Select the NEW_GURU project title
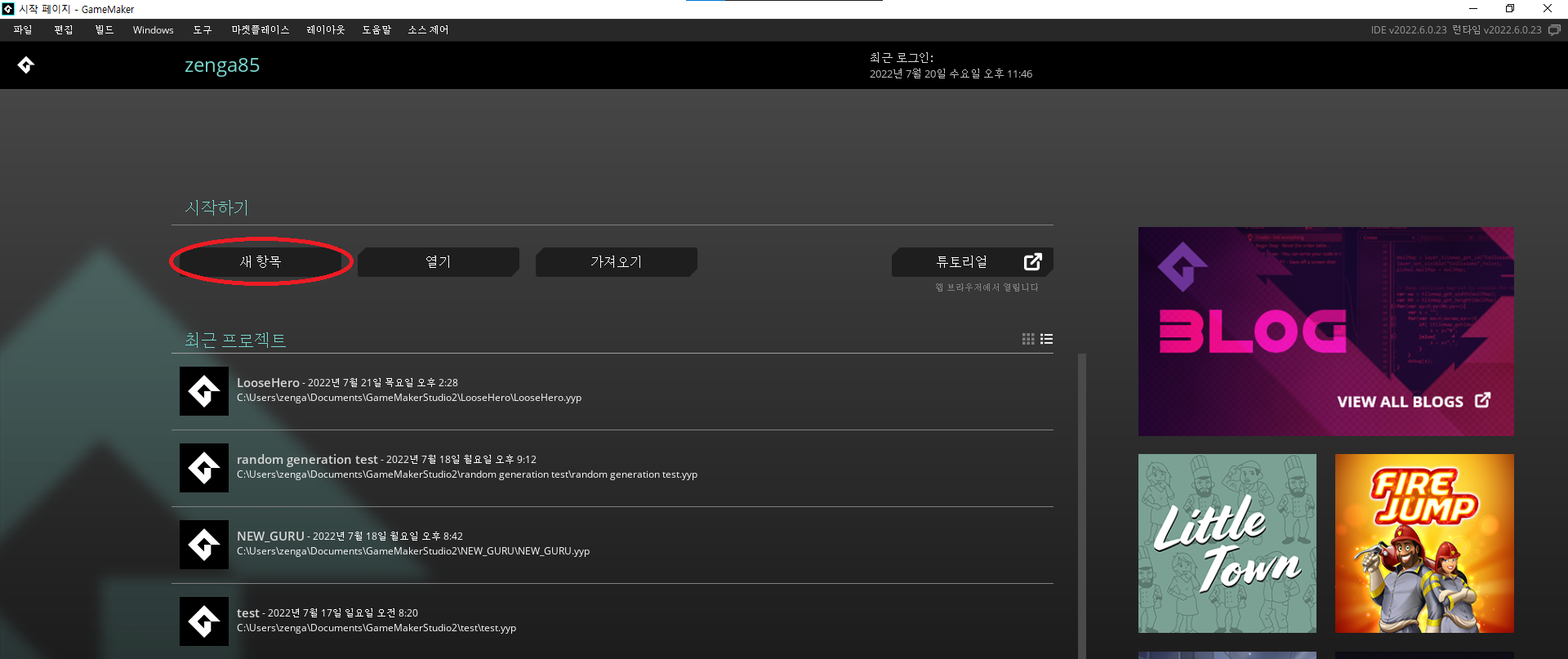 click(x=270, y=536)
